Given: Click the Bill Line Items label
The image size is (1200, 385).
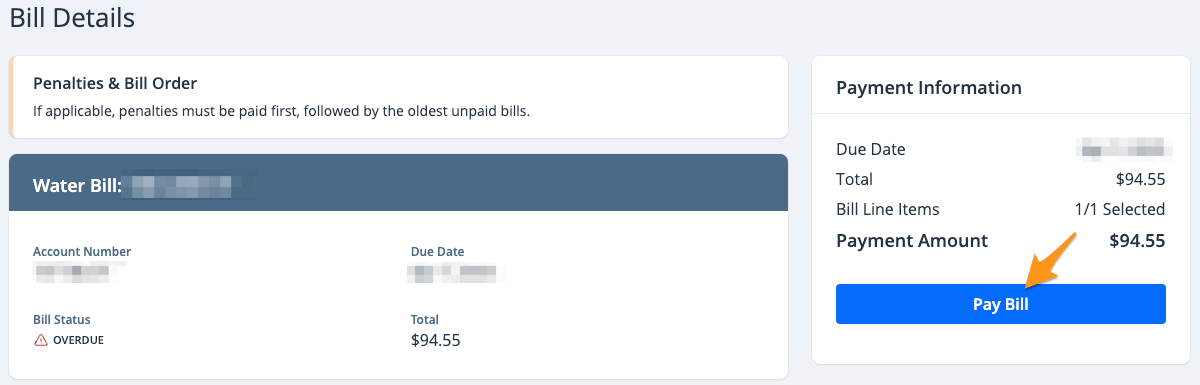Looking at the screenshot, I should pyautogui.click(x=888, y=210).
